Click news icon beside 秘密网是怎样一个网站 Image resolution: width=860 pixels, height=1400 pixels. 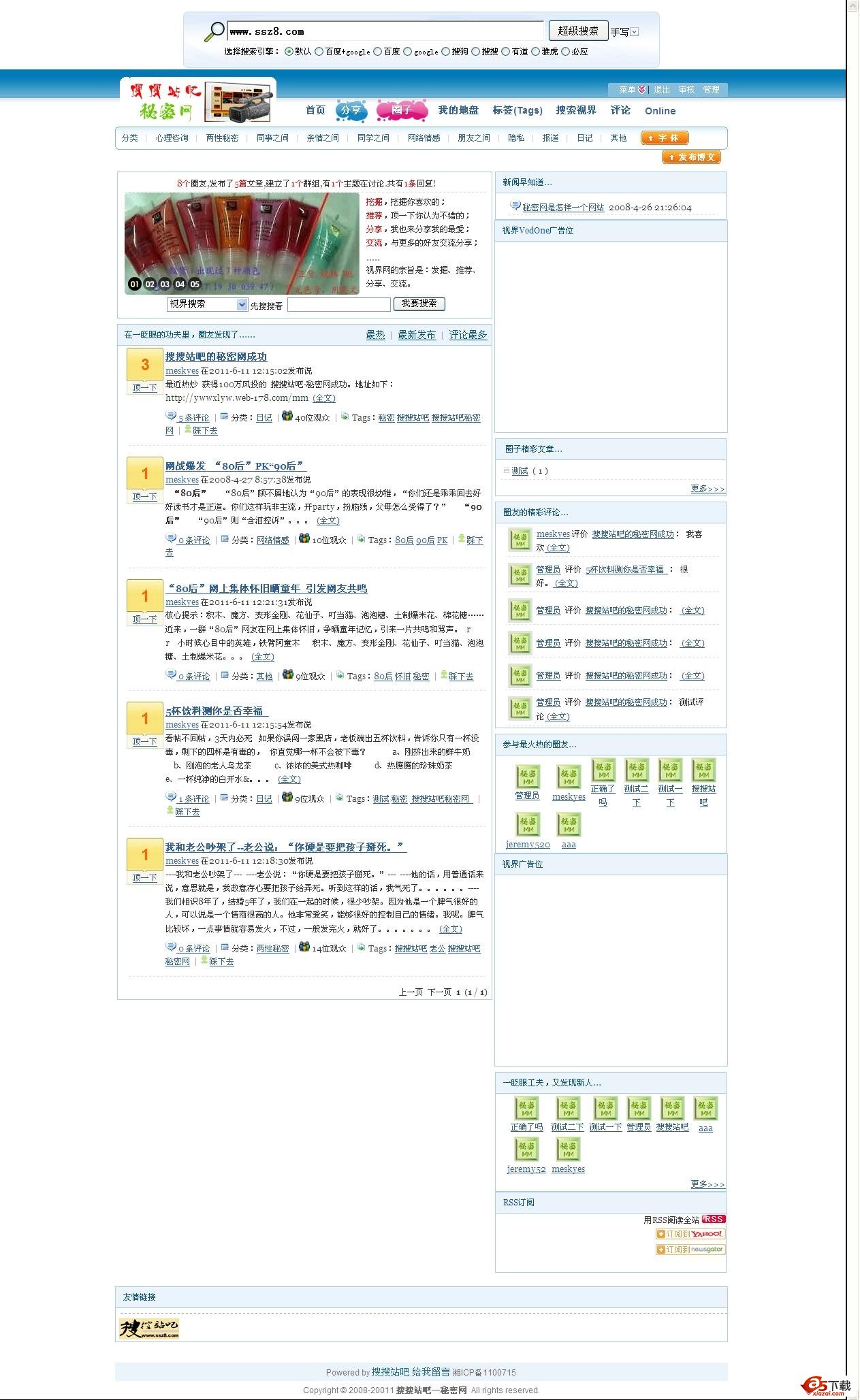point(515,206)
